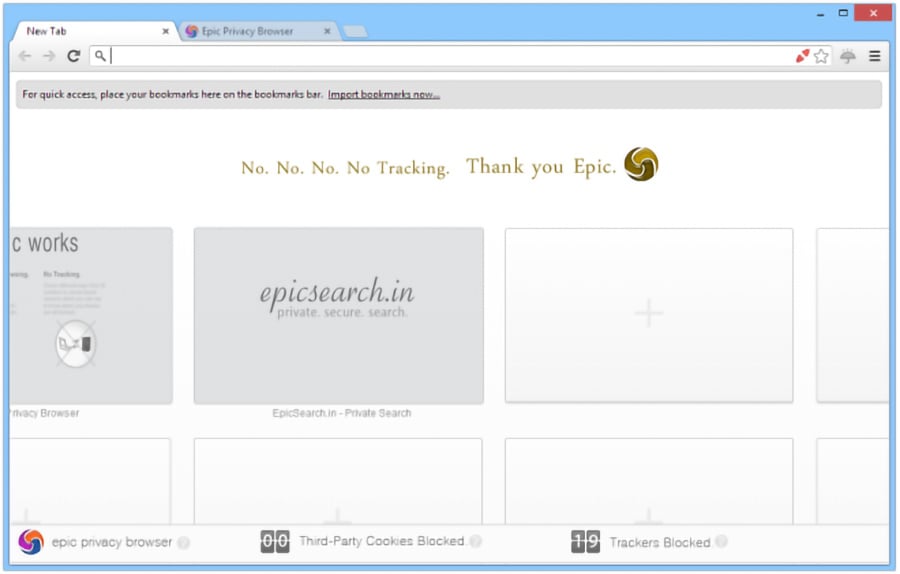900x574 pixels.
Task: Click the Epic Privacy Browser tab favicon
Action: click(x=192, y=31)
